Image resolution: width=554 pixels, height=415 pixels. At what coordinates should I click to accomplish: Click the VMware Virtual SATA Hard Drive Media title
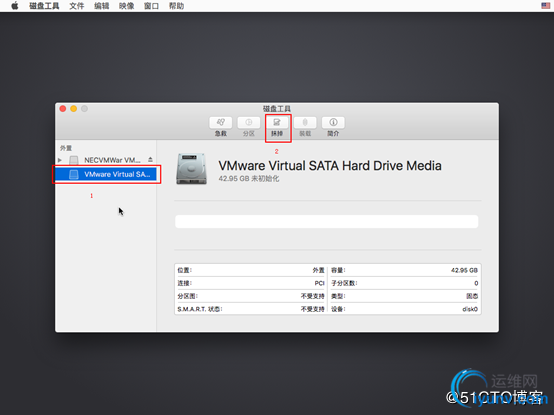tap(330, 166)
